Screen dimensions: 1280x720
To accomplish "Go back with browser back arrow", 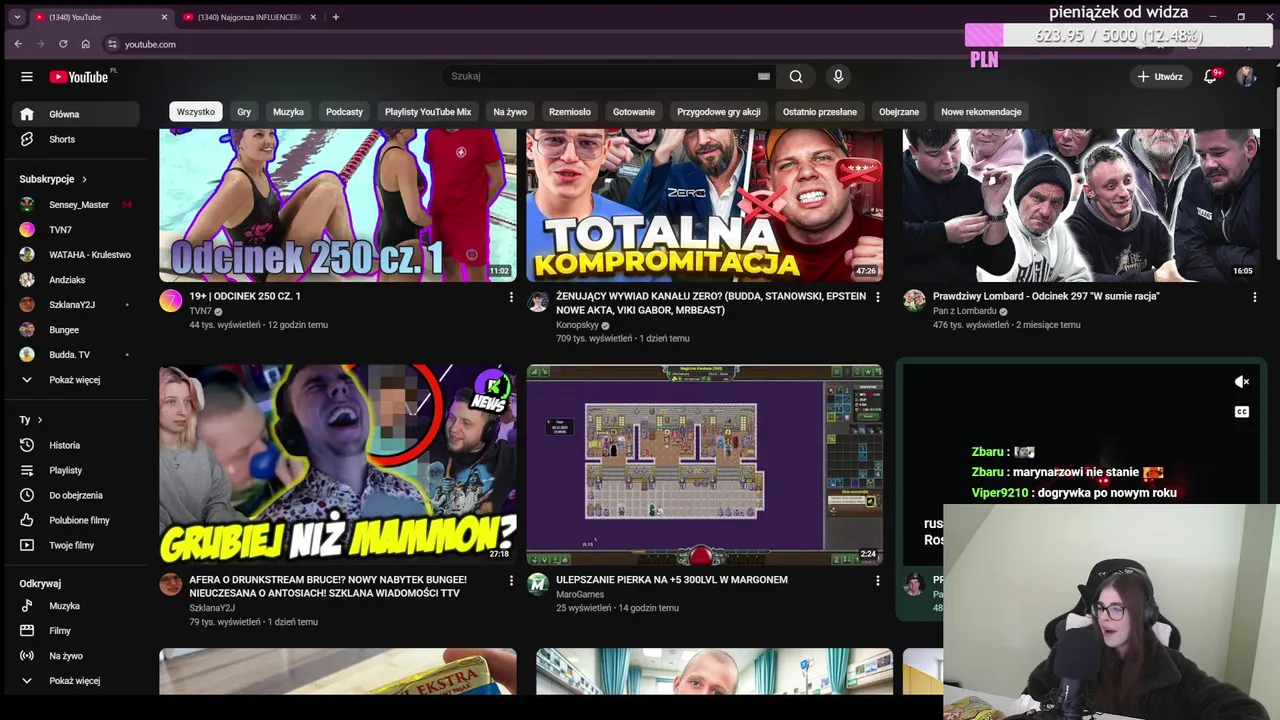I will pyautogui.click(x=18, y=44).
